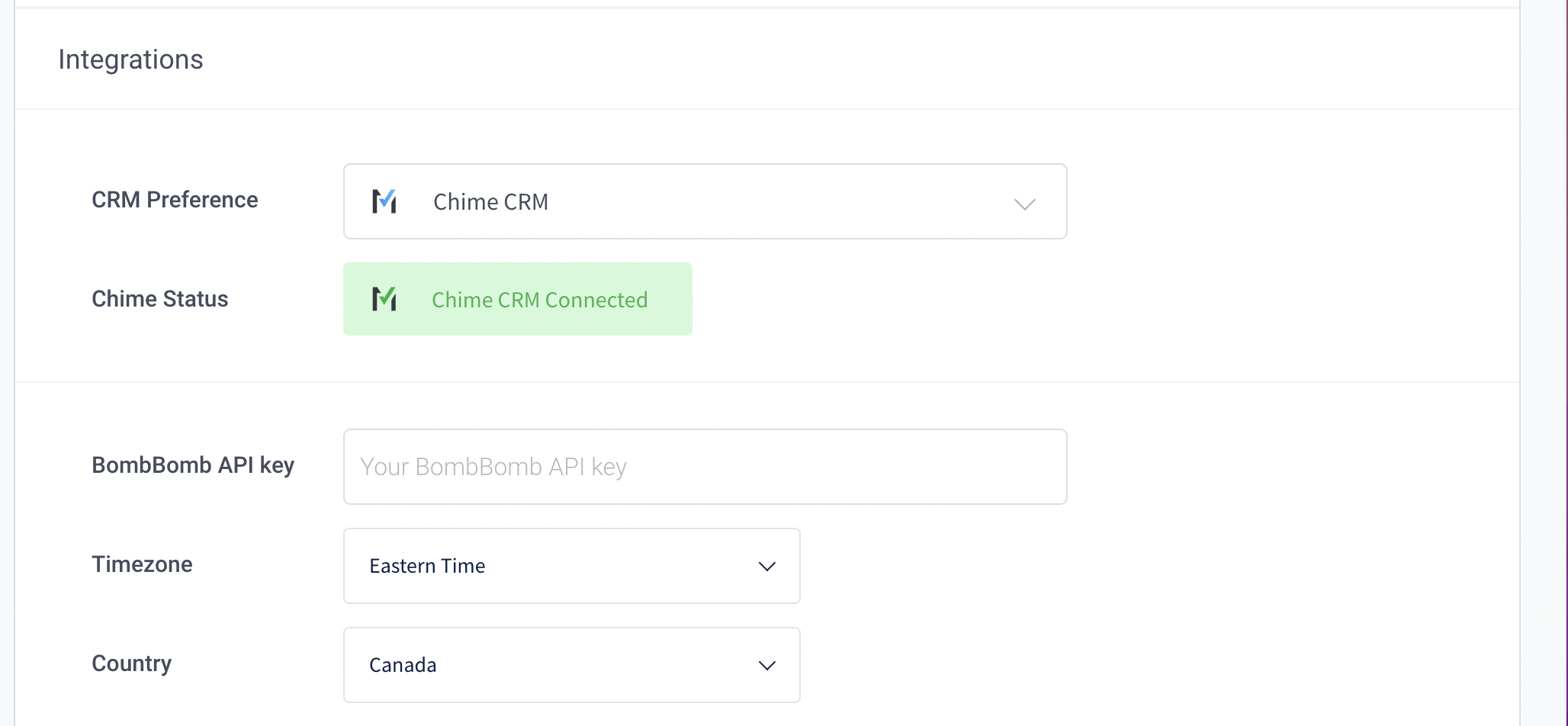The image size is (1568, 726).
Task: Focus the BombBomb API key input field
Action: [x=705, y=467]
